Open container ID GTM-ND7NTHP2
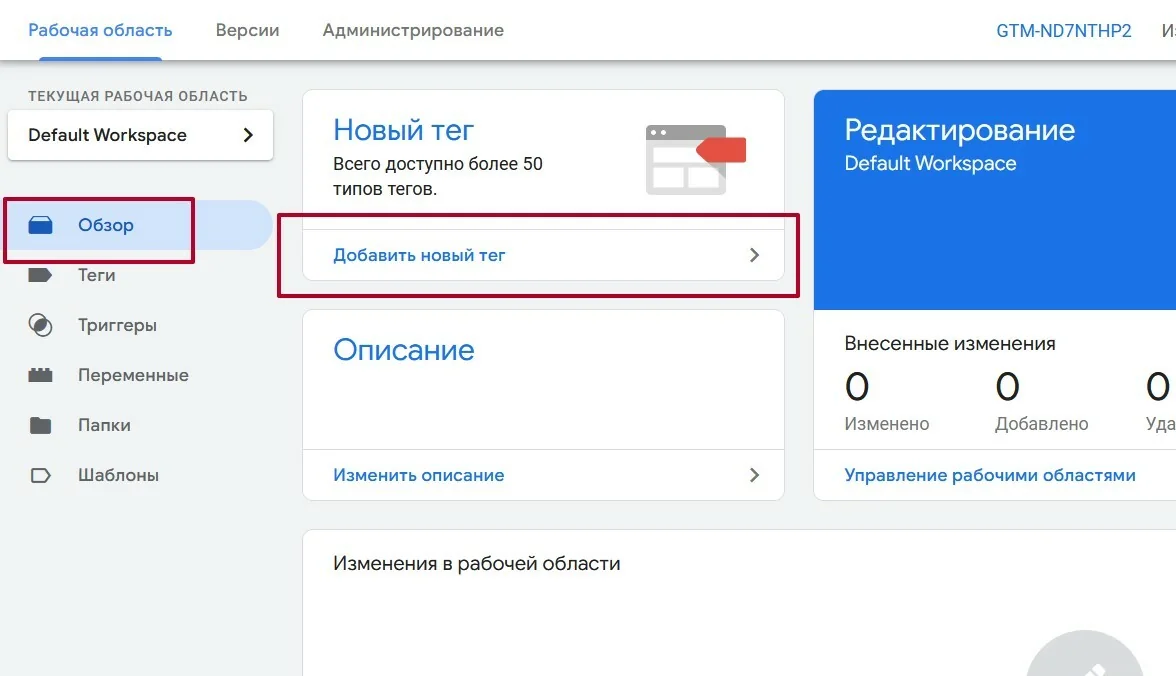The width and height of the screenshot is (1176, 676). pos(1064,31)
